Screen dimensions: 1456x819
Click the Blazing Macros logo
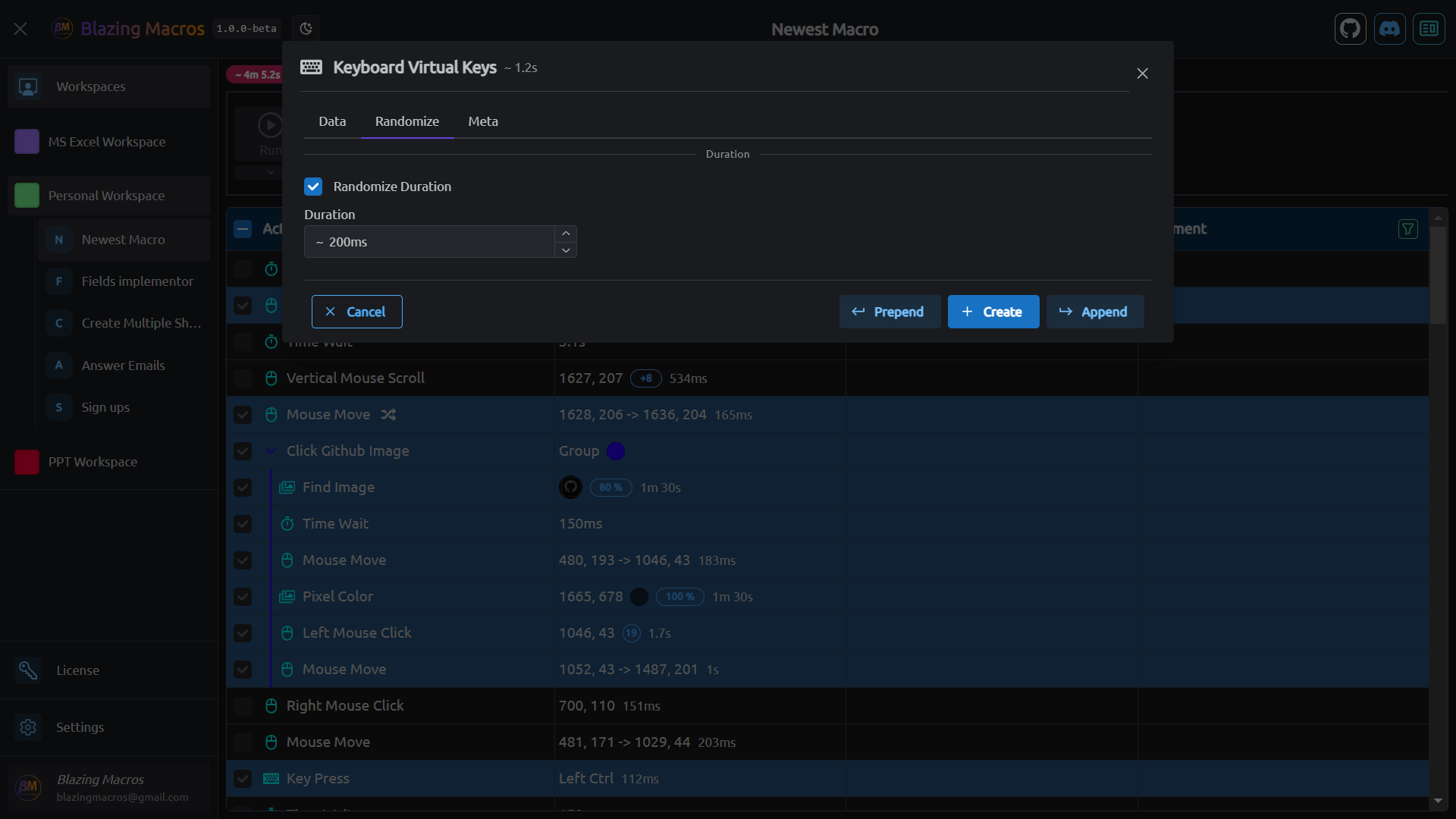[62, 29]
